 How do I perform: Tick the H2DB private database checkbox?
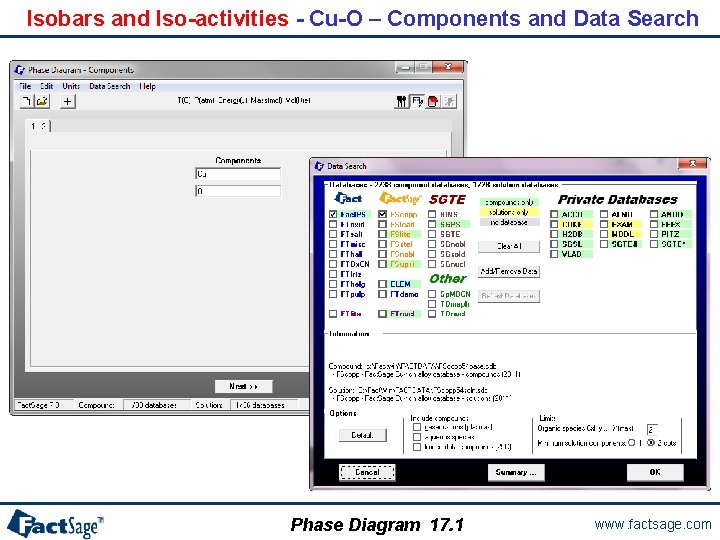click(x=554, y=234)
